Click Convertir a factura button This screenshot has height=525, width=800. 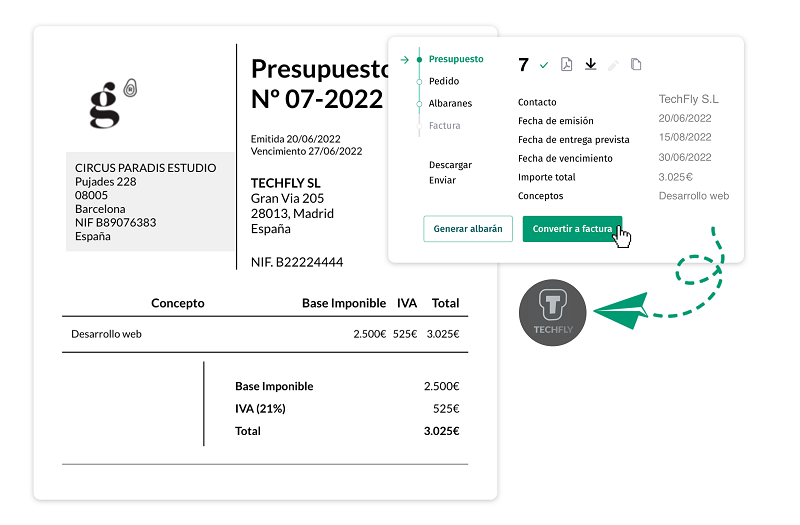(572, 229)
